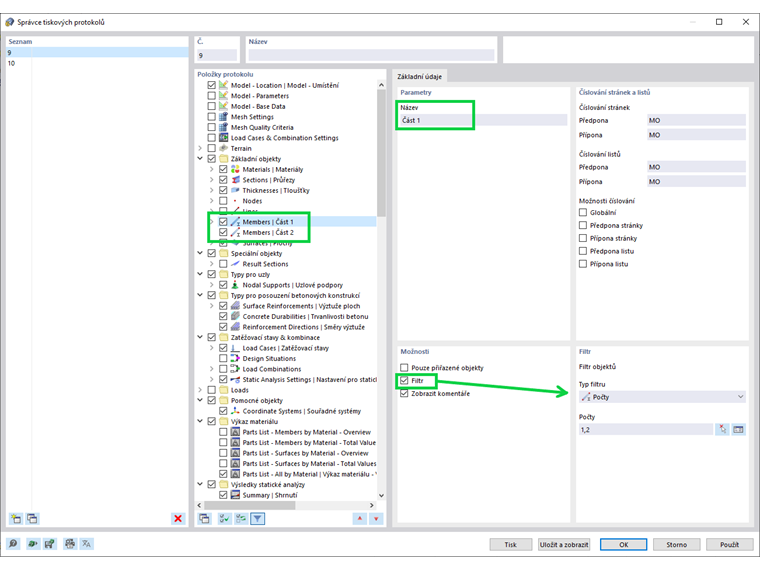
Task: Enable the Nodes checkbox
Action: (x=223, y=201)
